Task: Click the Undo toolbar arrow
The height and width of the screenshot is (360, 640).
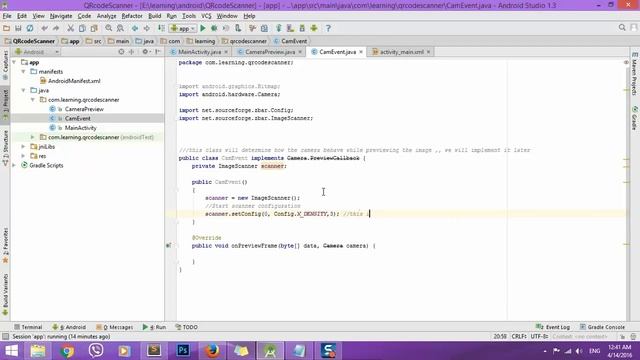Action: coord(44,28)
